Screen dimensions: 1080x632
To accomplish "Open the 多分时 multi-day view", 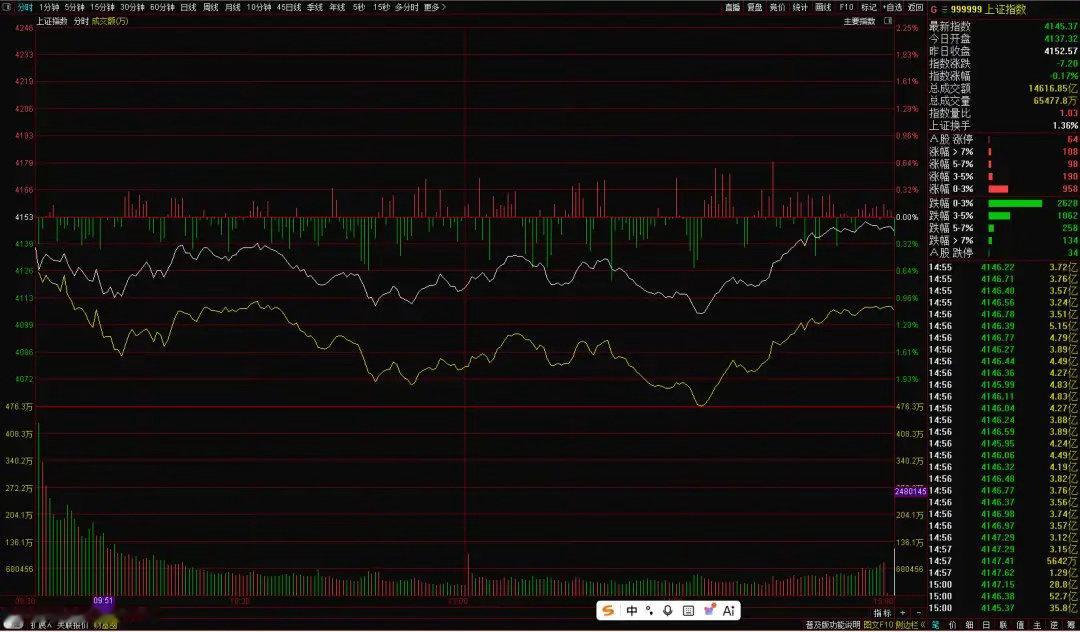I will (x=406, y=7).
